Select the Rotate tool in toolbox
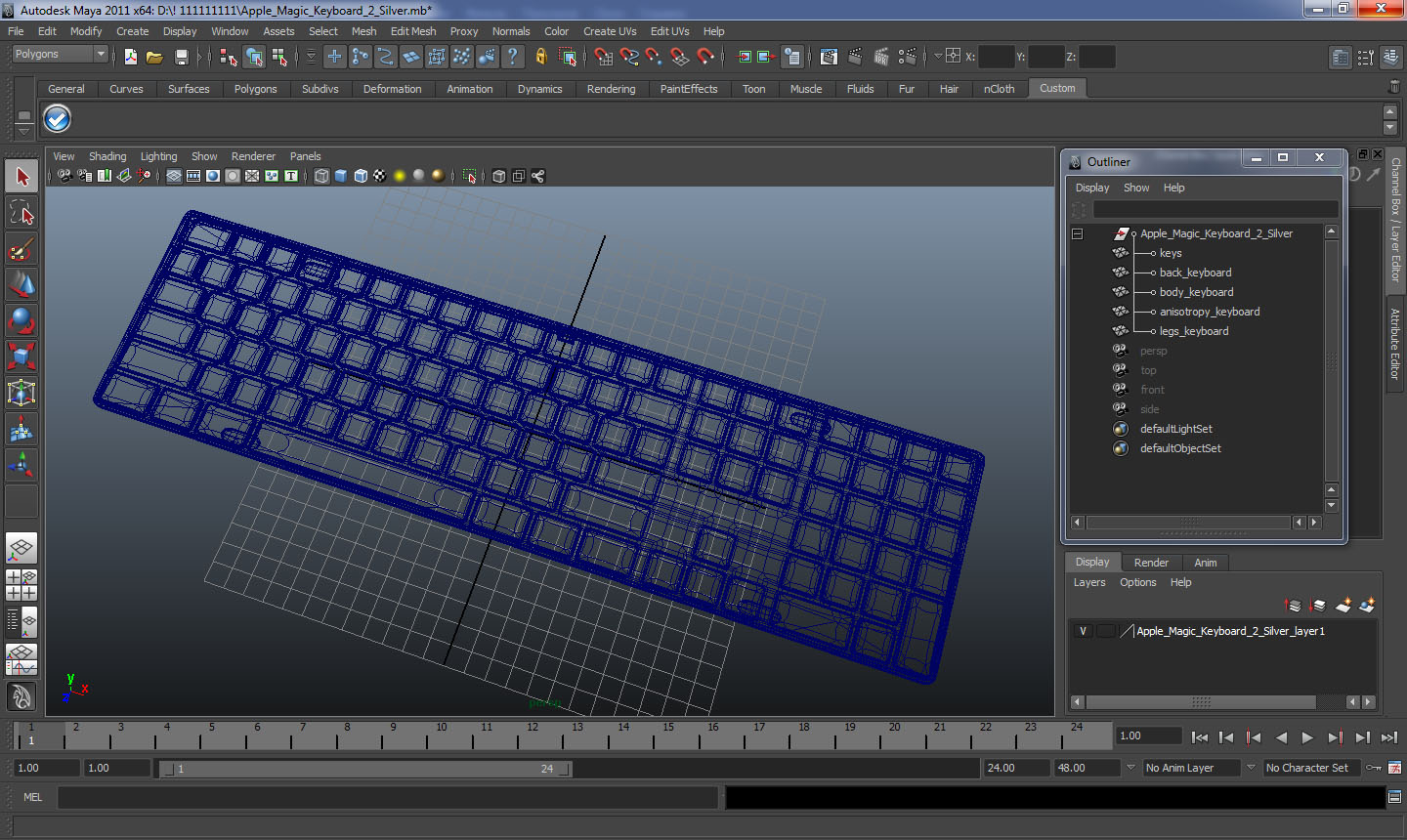Image resolution: width=1407 pixels, height=840 pixels. click(x=21, y=319)
